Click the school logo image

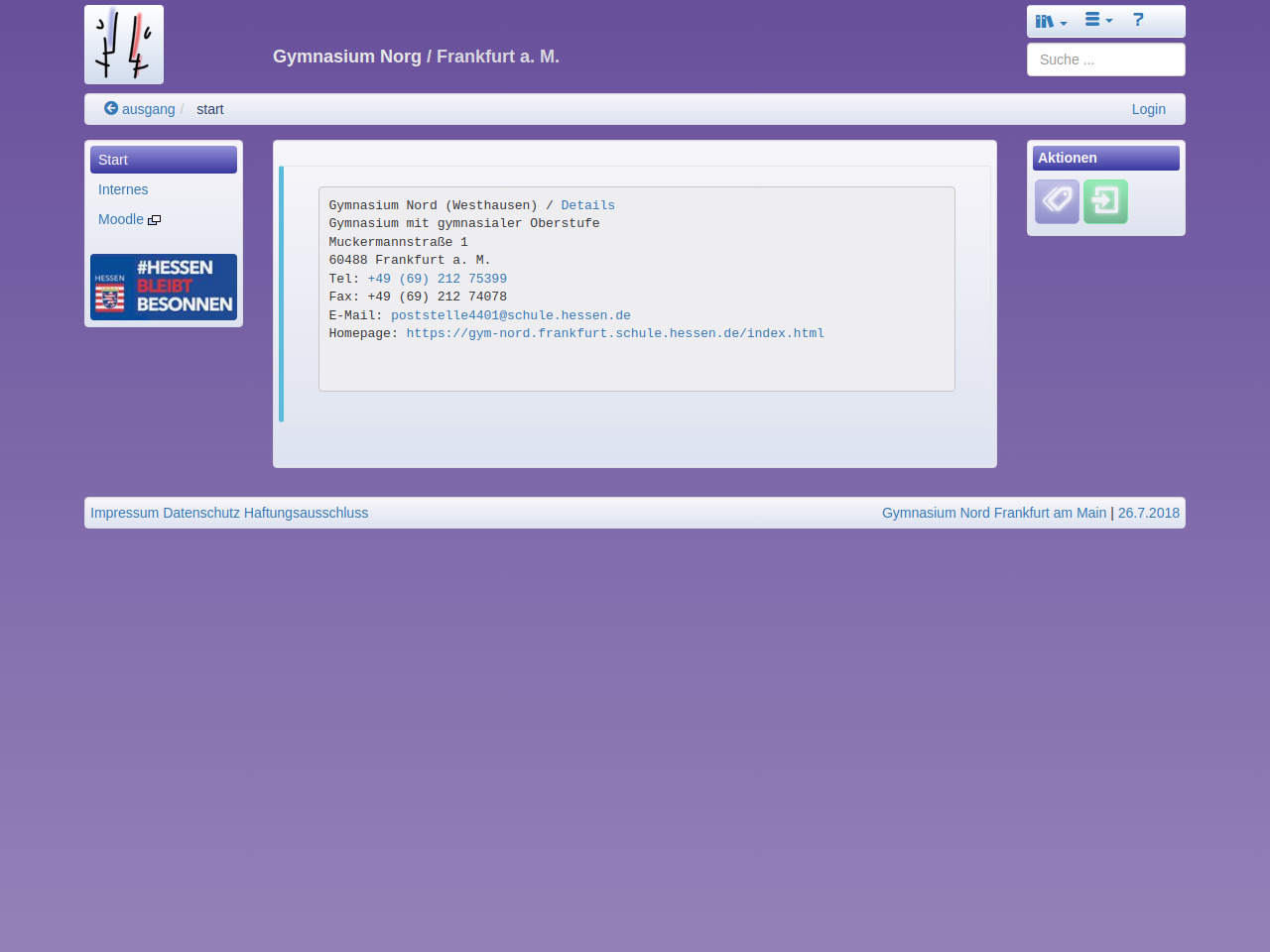[124, 45]
